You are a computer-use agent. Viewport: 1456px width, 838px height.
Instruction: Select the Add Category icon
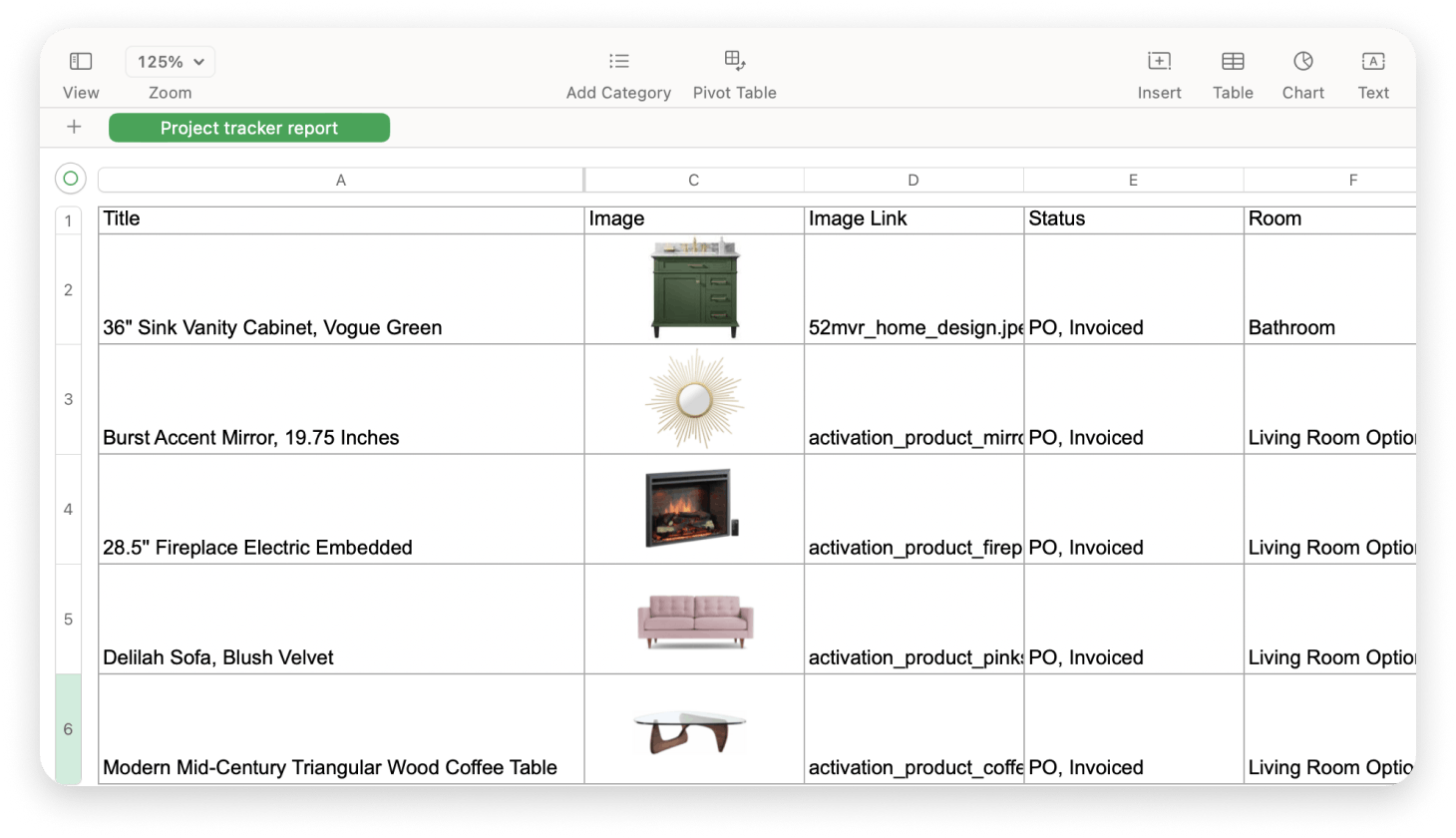pos(618,61)
